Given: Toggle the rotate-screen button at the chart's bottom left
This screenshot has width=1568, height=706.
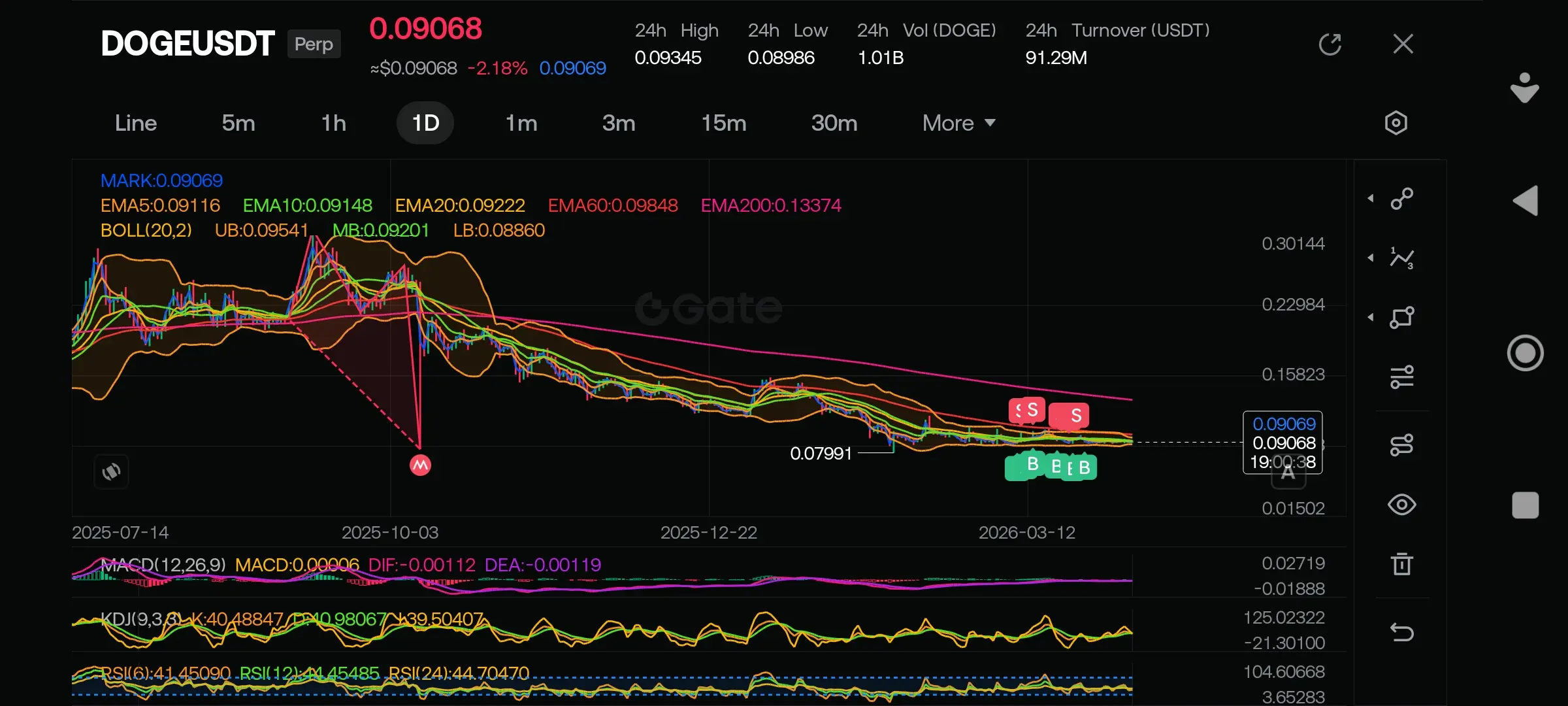Looking at the screenshot, I should coord(111,471).
